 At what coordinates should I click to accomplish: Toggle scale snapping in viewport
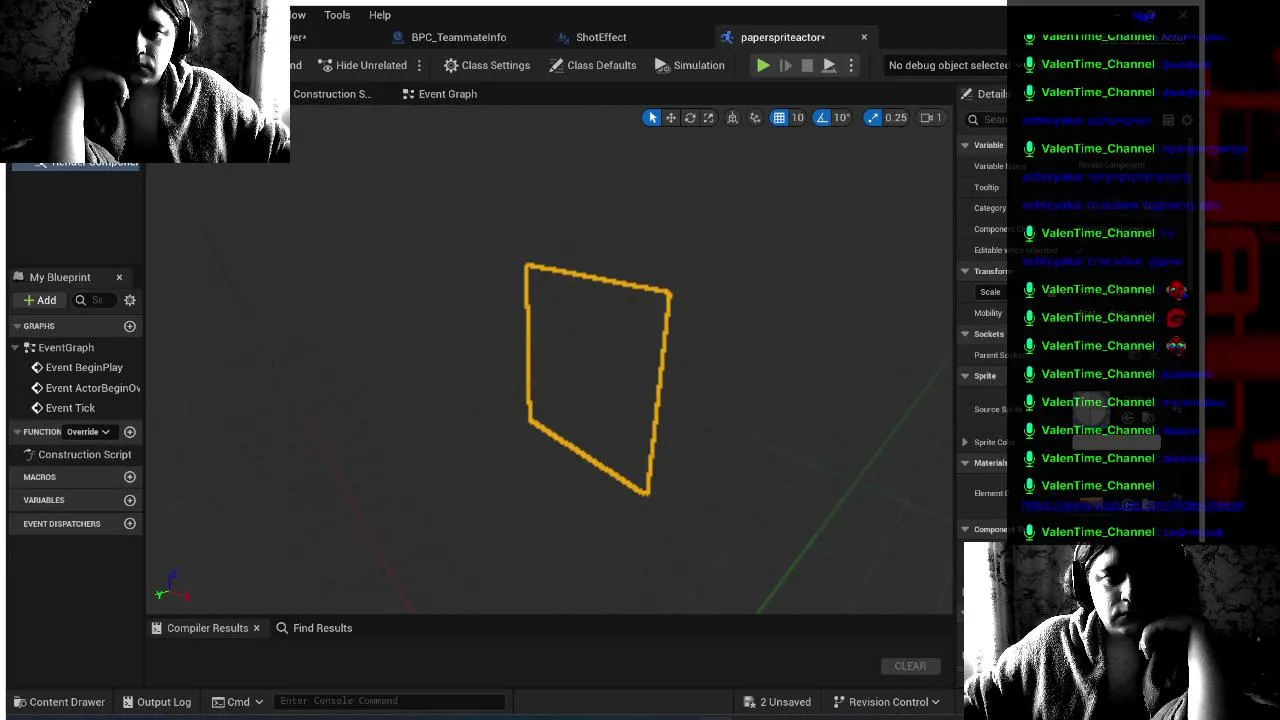pyautogui.click(x=873, y=118)
